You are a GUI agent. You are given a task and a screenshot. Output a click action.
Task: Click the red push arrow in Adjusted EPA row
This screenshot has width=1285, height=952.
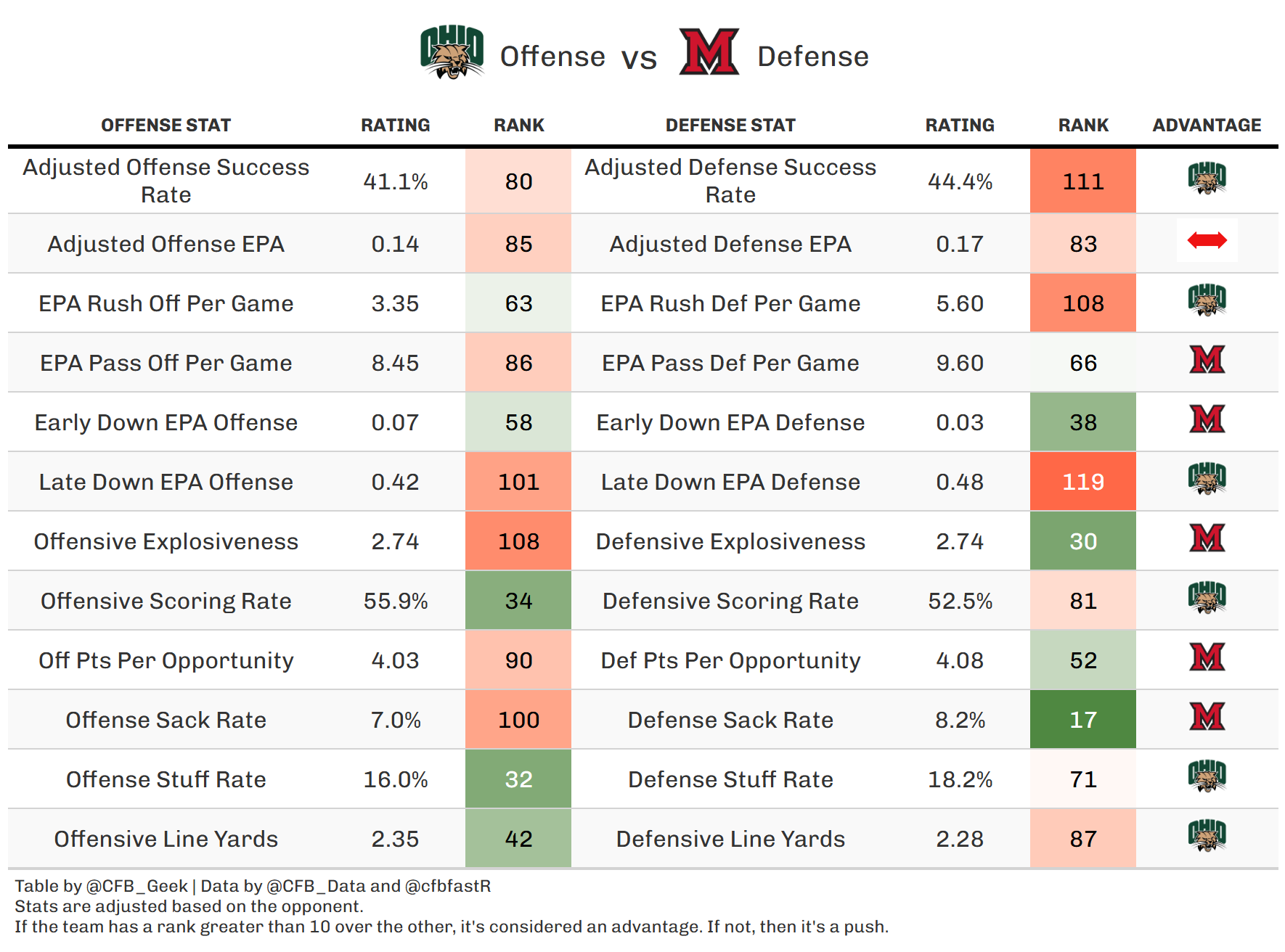pyautogui.click(x=1207, y=240)
